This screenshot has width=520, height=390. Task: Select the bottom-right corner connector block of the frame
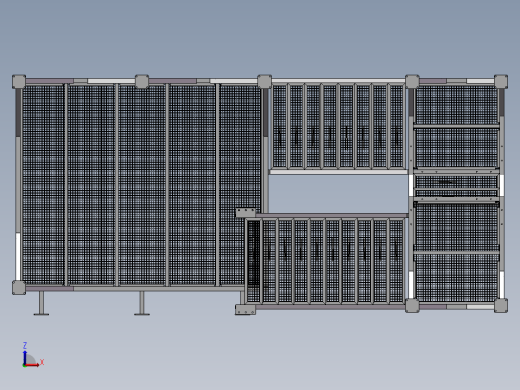pos(501,305)
